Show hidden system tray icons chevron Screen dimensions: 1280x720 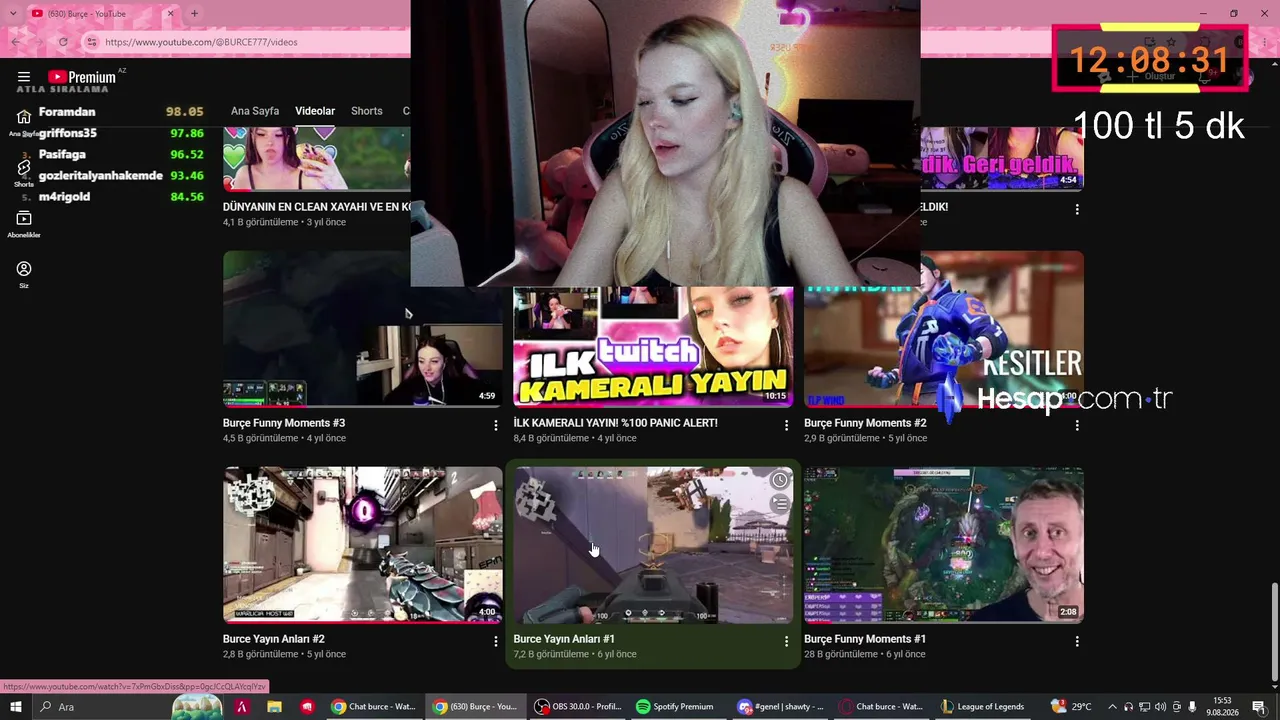click(x=1112, y=707)
